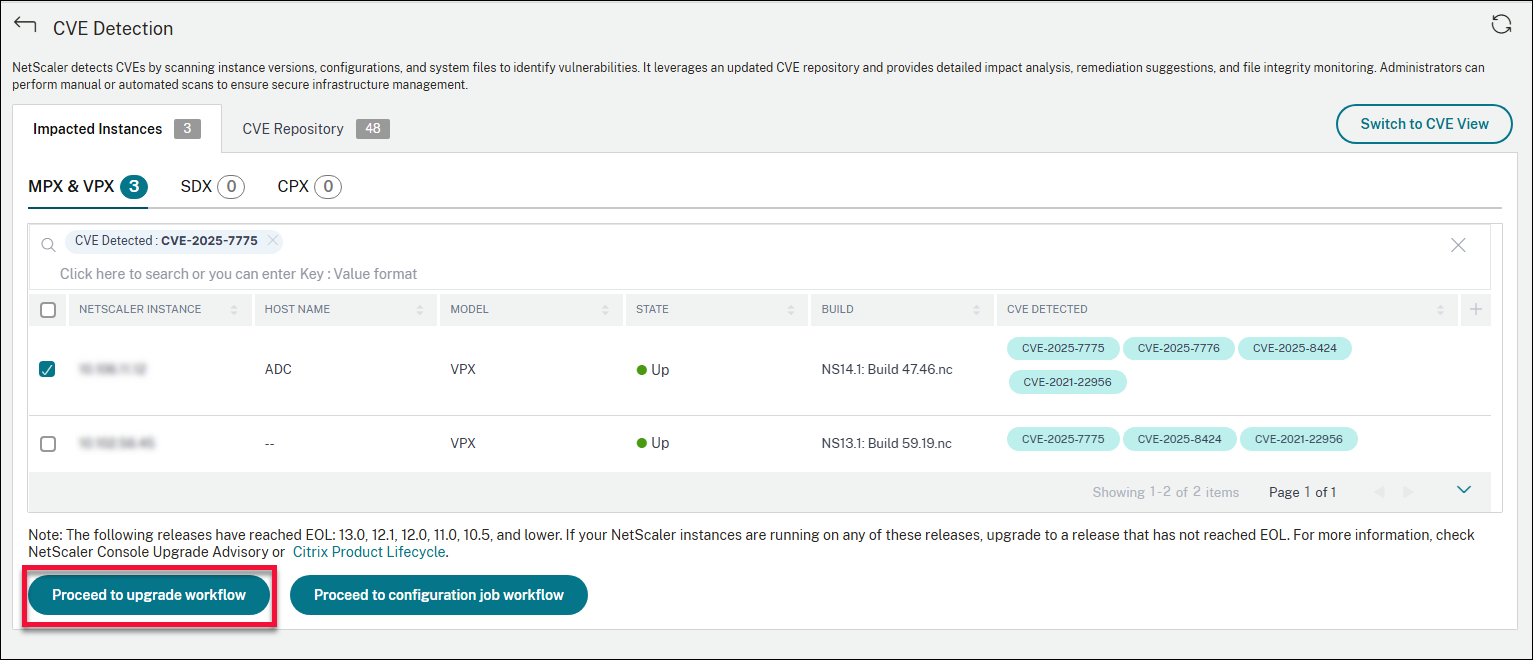The image size is (1533, 660).
Task: Click CVE-2025-7775 tag in ADC row
Action: click(1063, 349)
